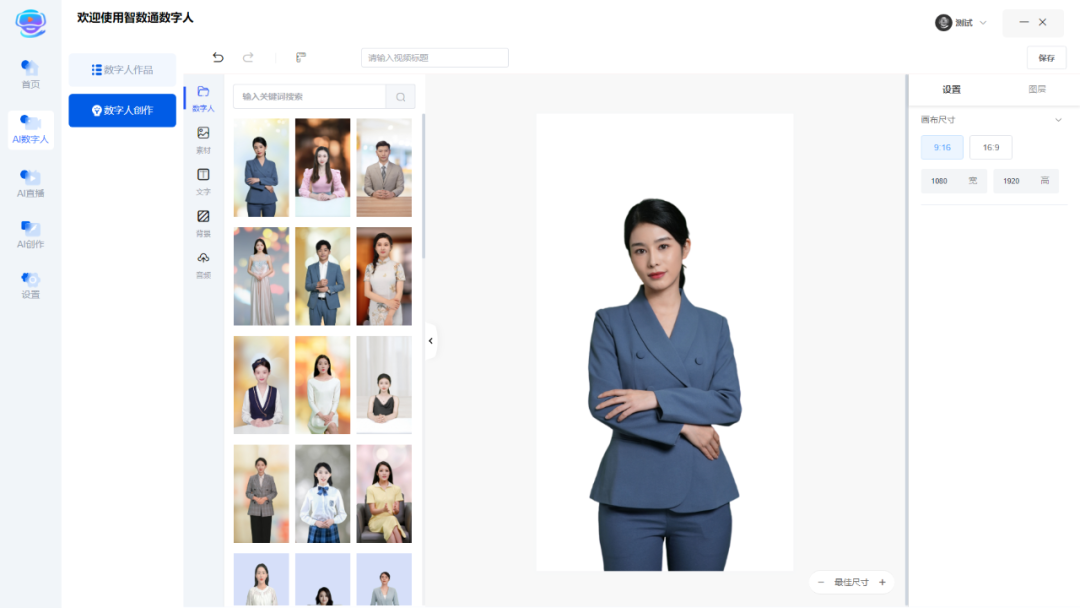Viewport: 1080px width, 608px height.
Task: Click the keyword search input field
Action: tap(309, 97)
